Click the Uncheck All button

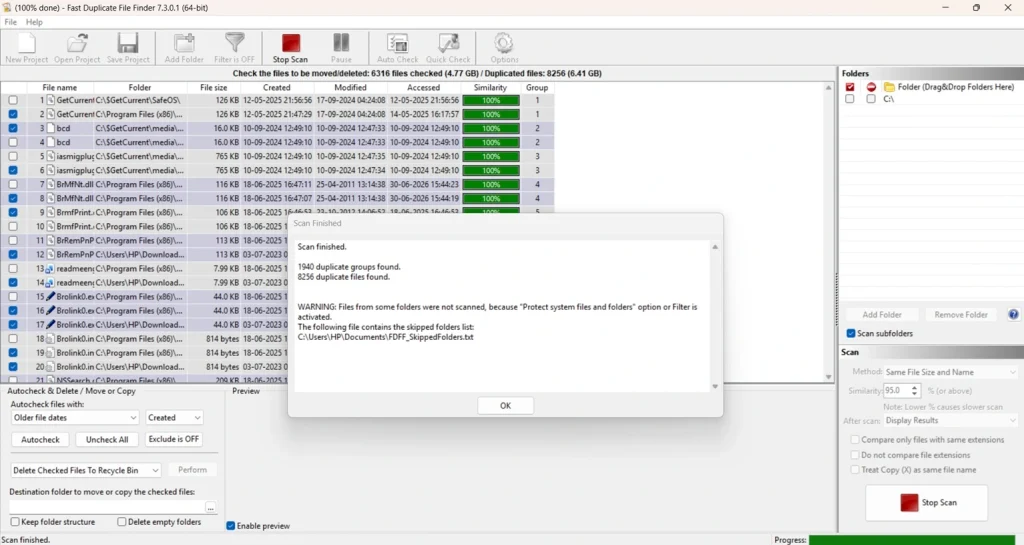107,439
